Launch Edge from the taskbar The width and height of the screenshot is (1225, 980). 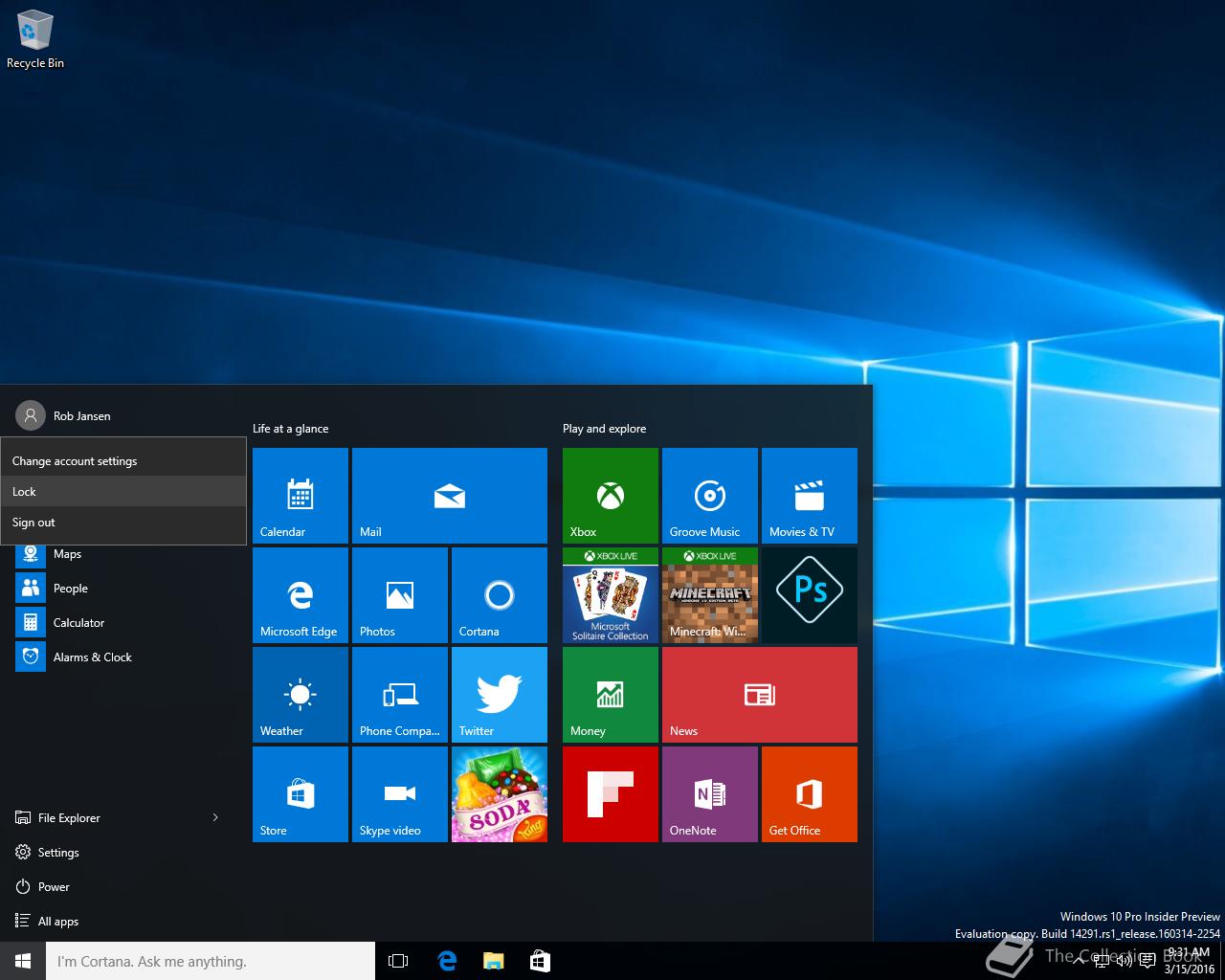pyautogui.click(x=447, y=961)
